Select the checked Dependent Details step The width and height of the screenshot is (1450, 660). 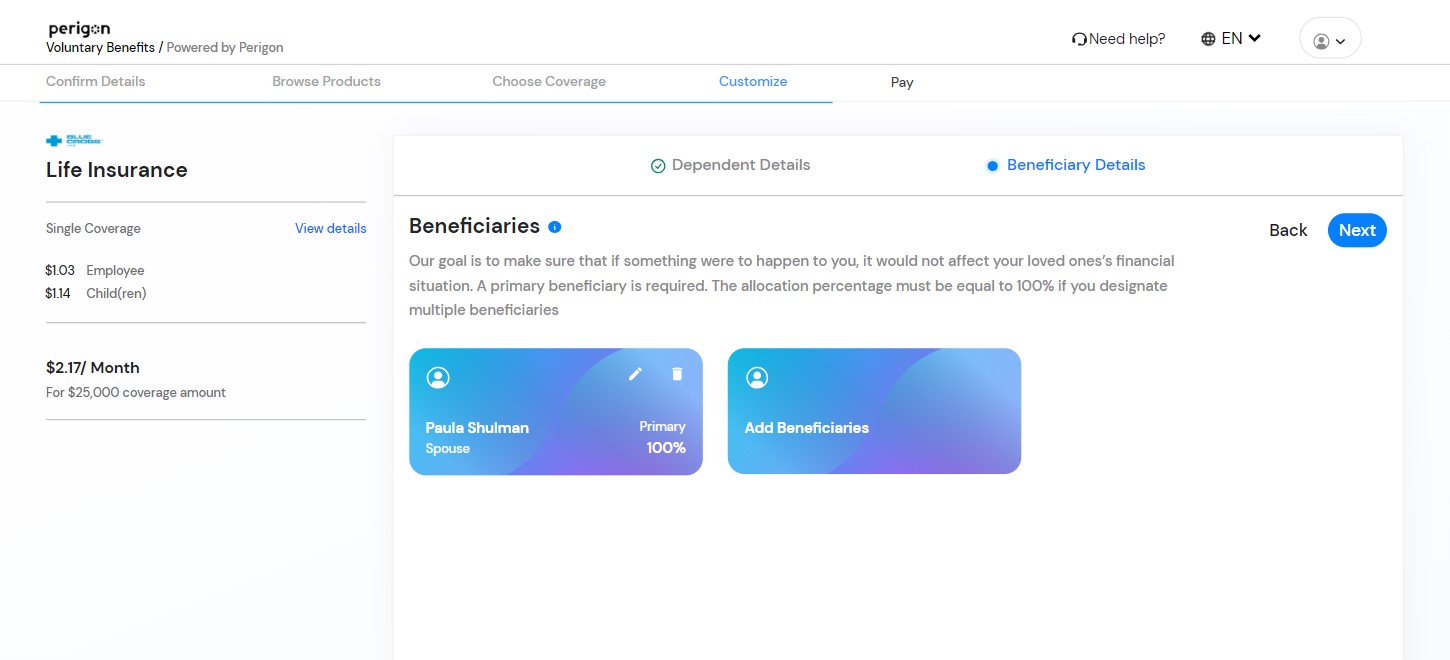730,165
